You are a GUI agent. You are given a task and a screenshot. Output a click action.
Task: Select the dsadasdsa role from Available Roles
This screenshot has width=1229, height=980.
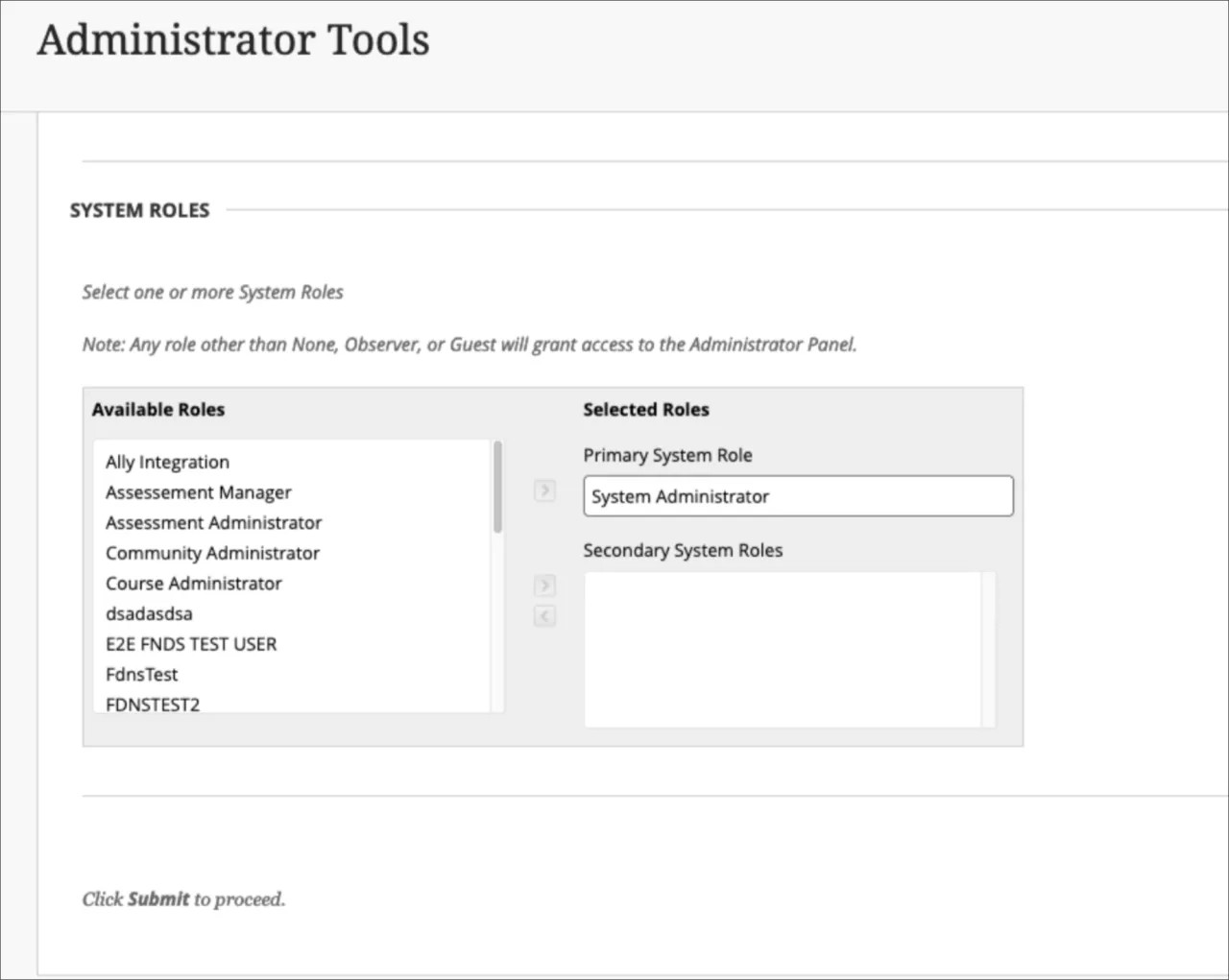pyautogui.click(x=149, y=613)
